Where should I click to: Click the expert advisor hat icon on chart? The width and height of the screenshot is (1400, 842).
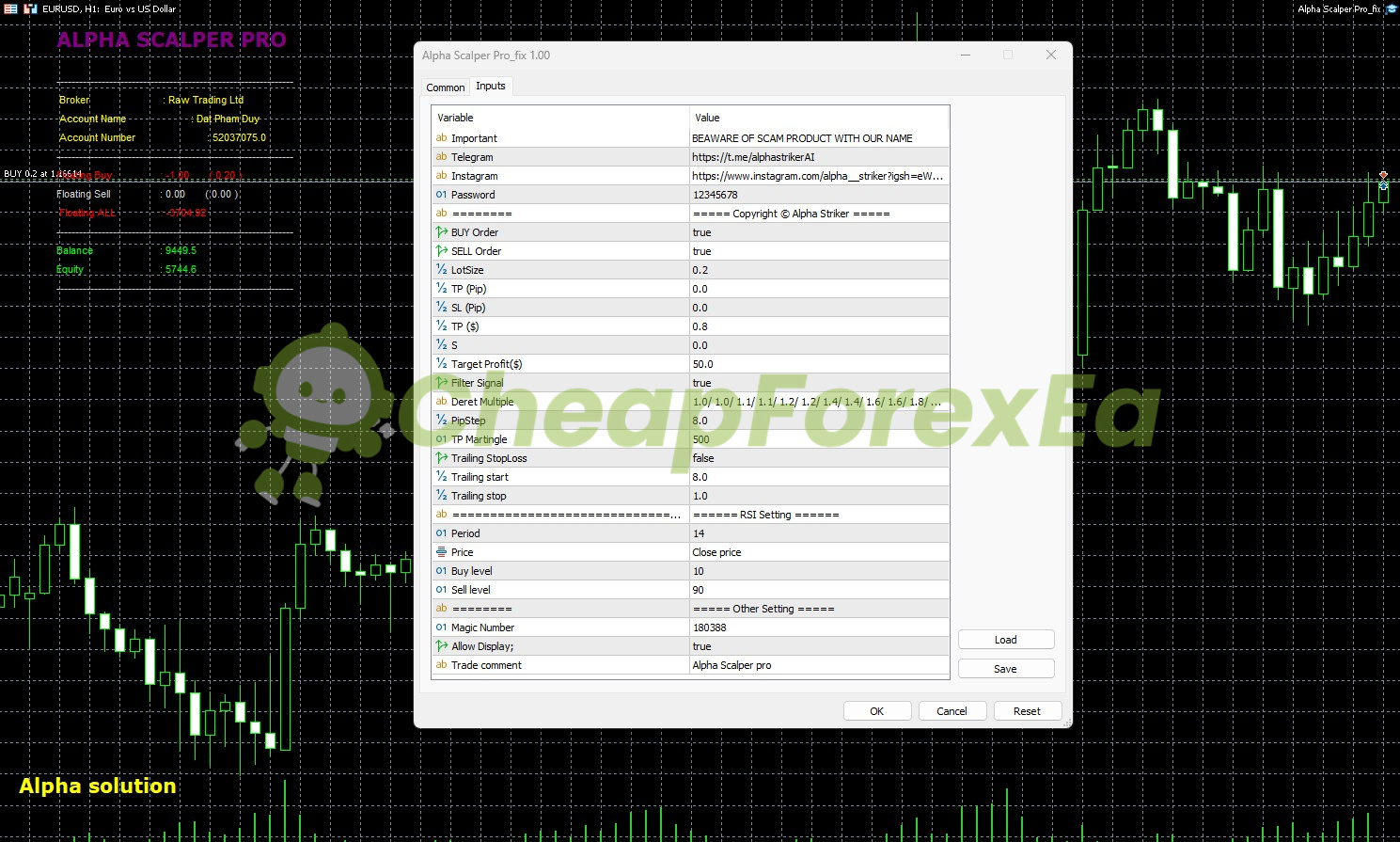click(x=1391, y=8)
